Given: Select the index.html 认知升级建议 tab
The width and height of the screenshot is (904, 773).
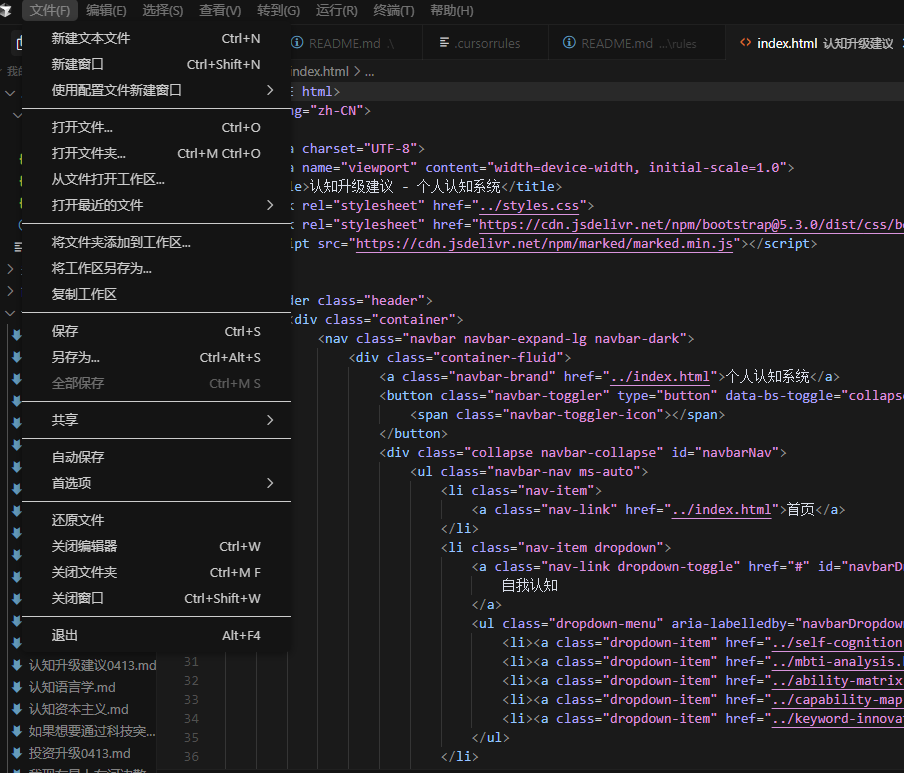Looking at the screenshot, I should tap(815, 43).
